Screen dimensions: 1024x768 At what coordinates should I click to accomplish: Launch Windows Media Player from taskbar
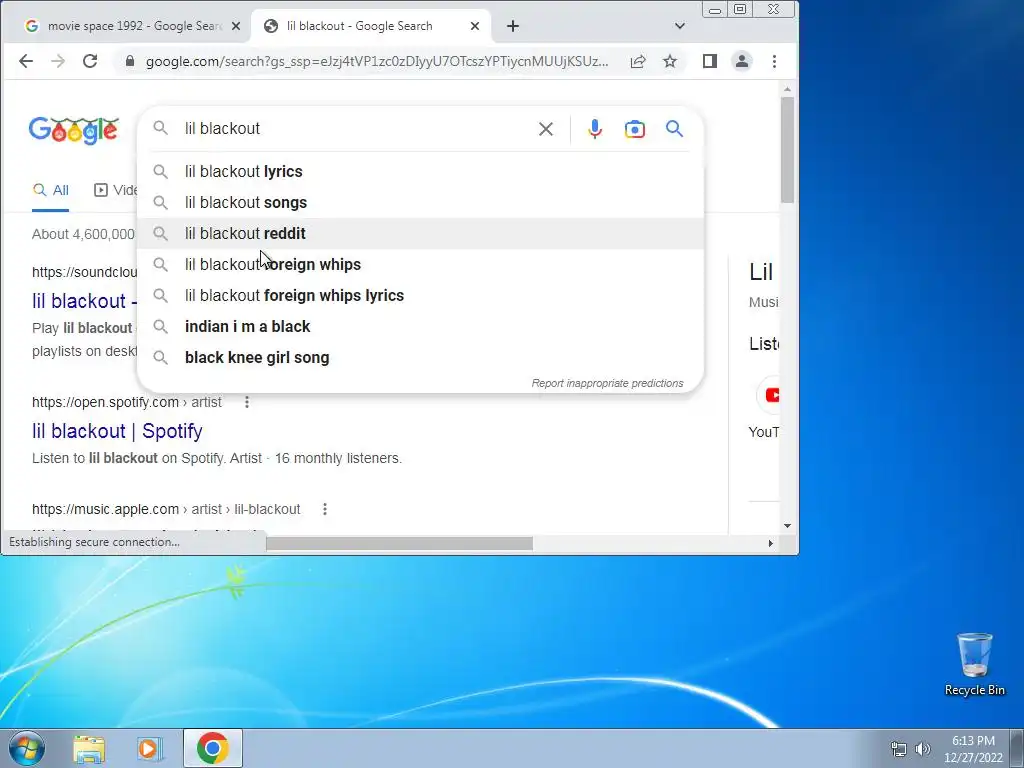[x=150, y=749]
